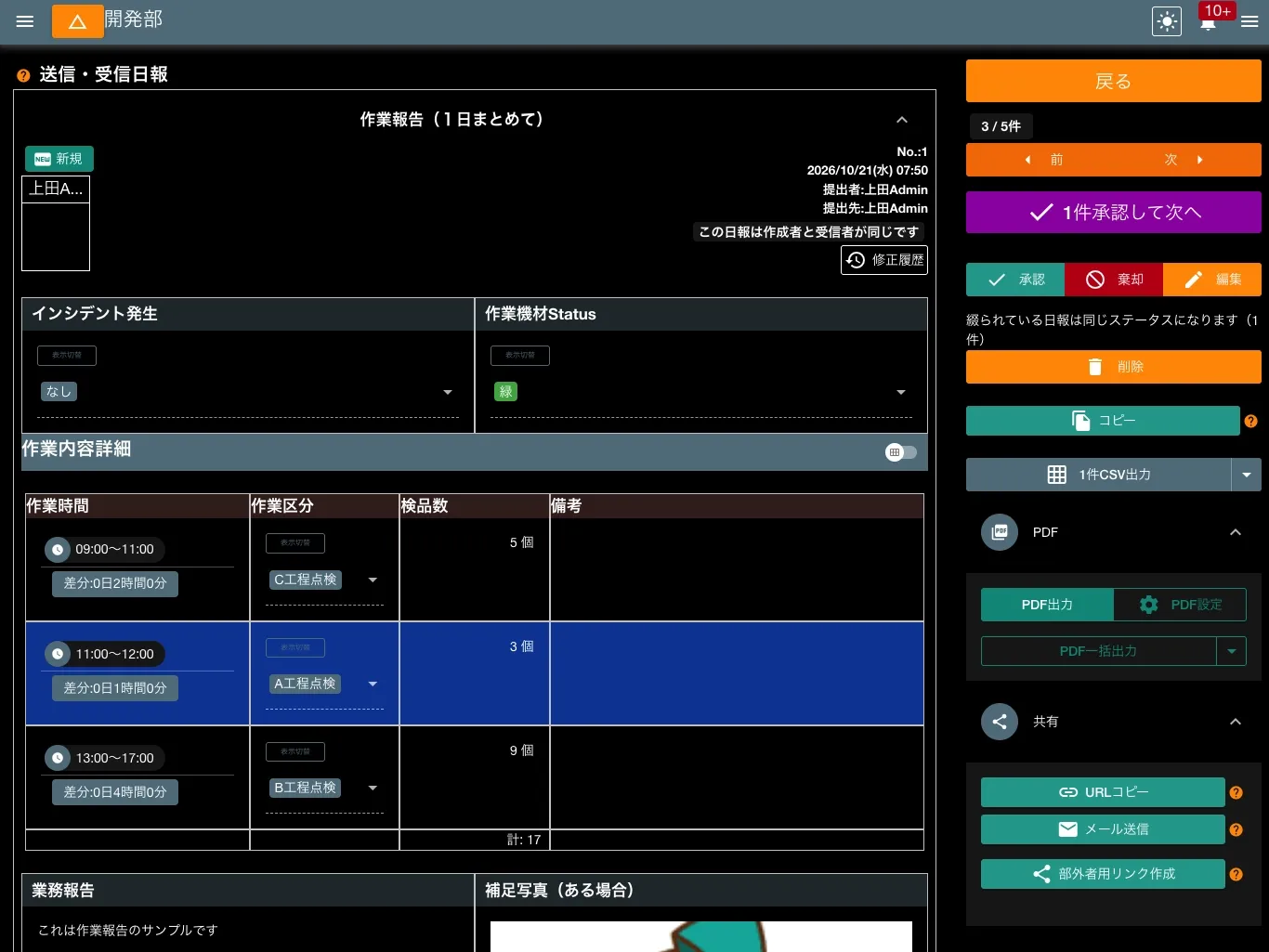Image resolution: width=1269 pixels, height=952 pixels.
Task: Open the top-right list menu icon
Action: coord(1249,21)
